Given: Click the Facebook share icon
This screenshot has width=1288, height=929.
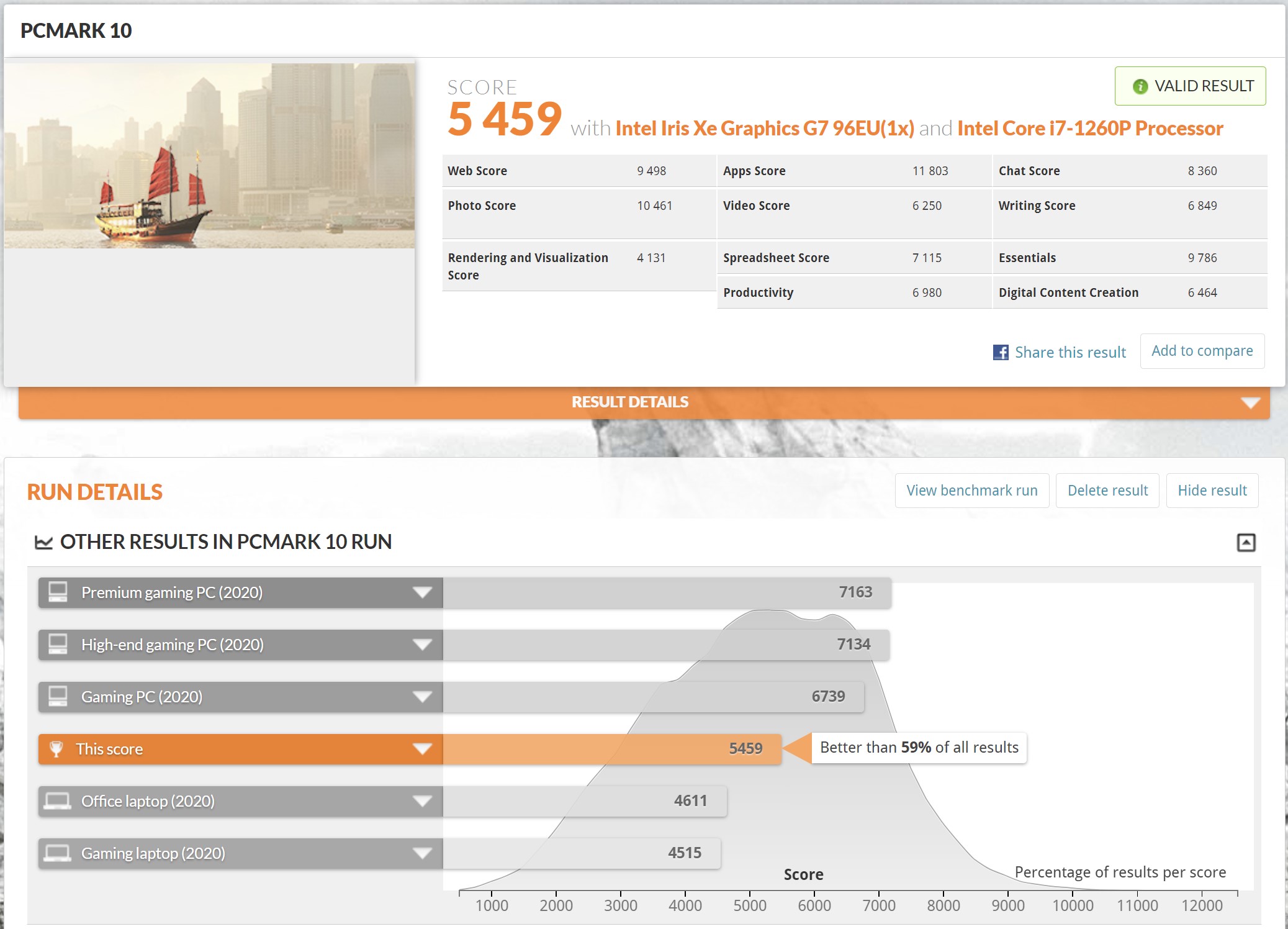Looking at the screenshot, I should (x=1000, y=353).
